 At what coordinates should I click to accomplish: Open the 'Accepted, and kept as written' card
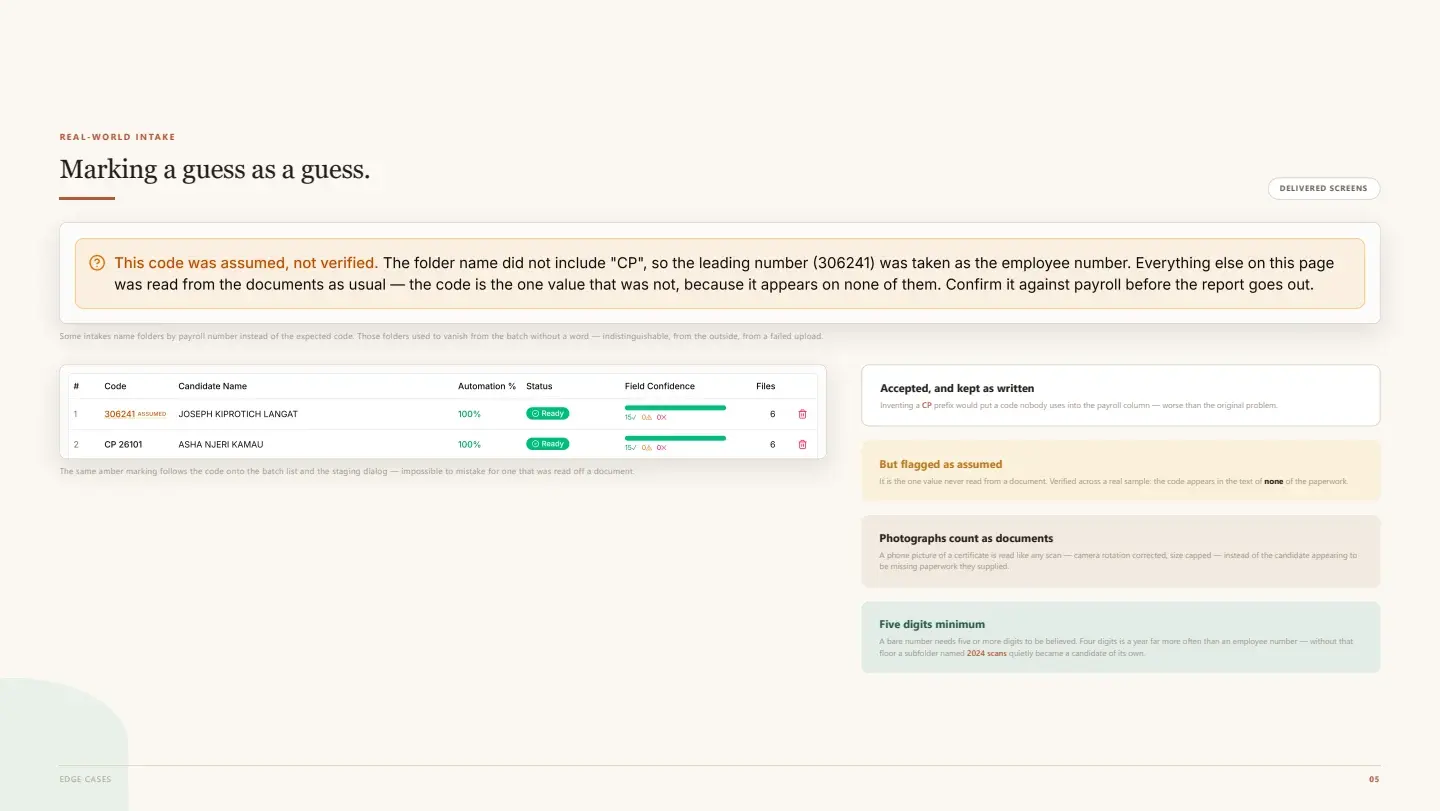tap(1120, 395)
